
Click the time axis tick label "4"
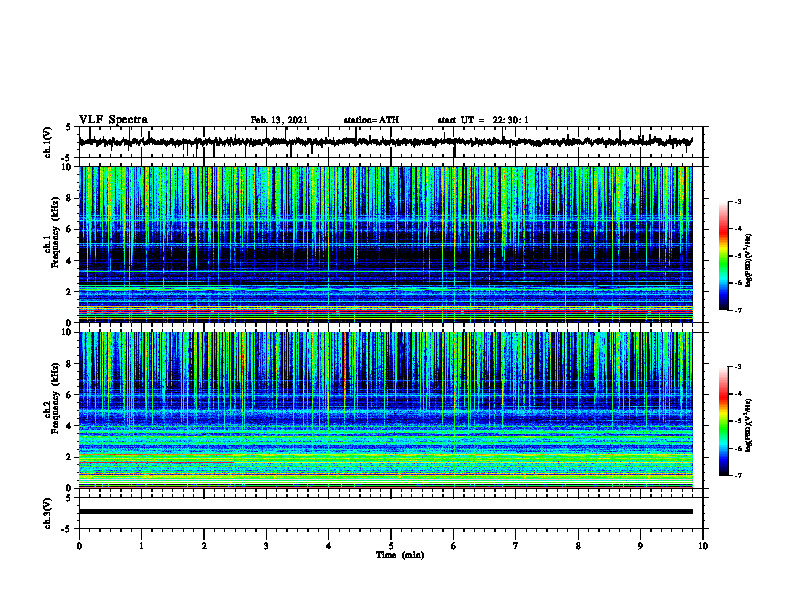(x=329, y=546)
